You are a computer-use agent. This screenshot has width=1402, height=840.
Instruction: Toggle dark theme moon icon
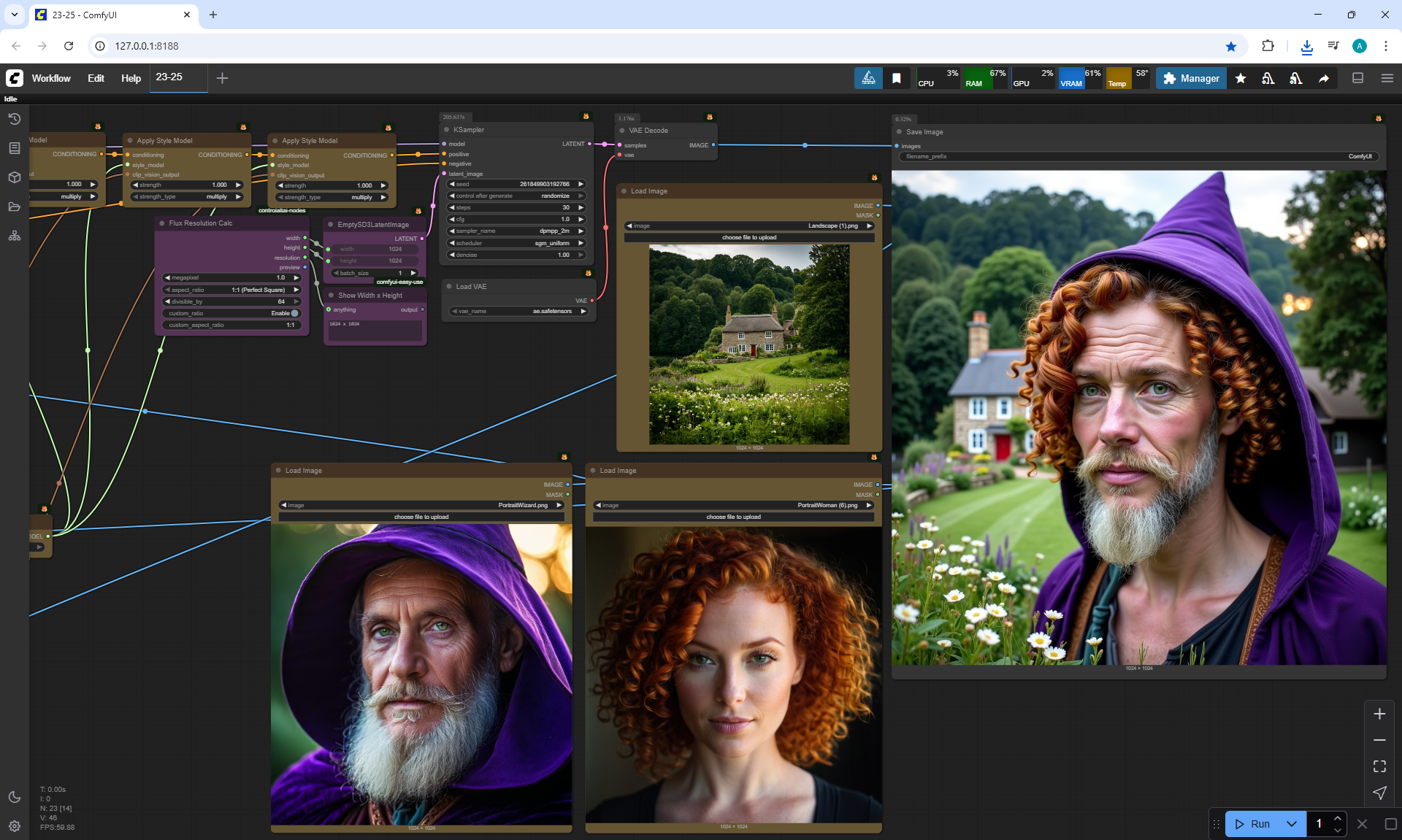[14, 797]
